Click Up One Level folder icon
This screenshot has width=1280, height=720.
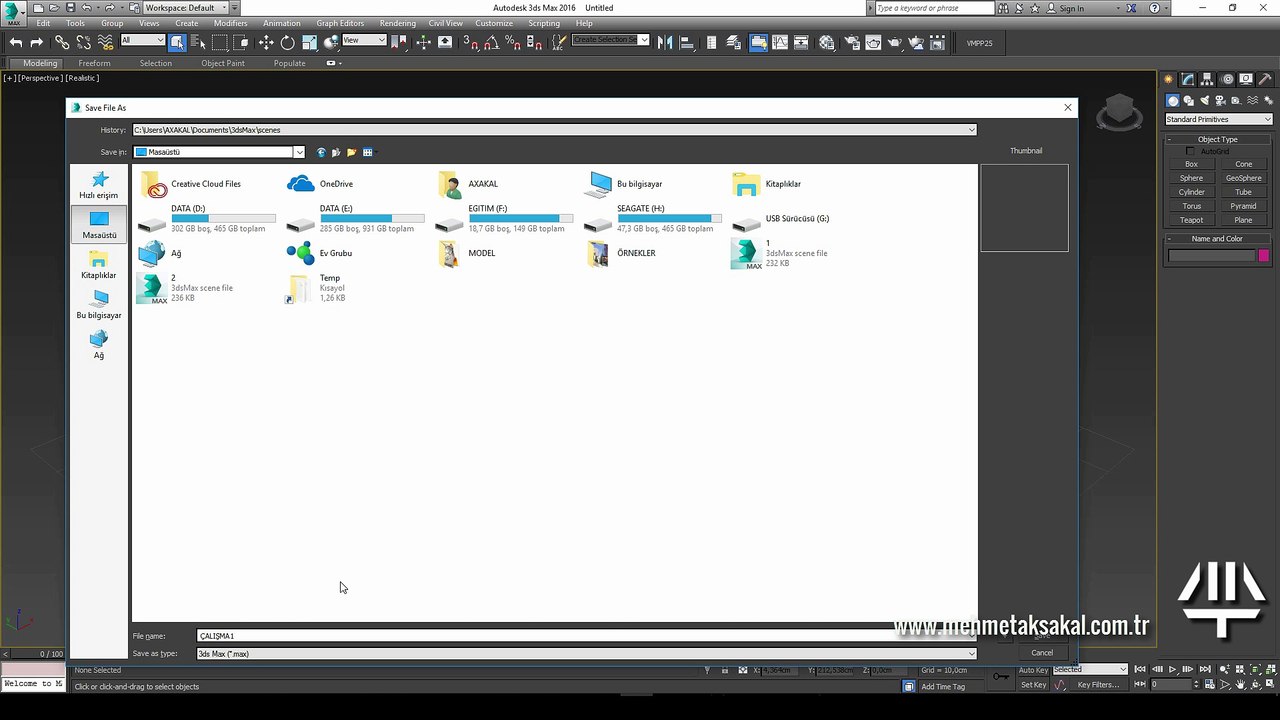click(336, 152)
